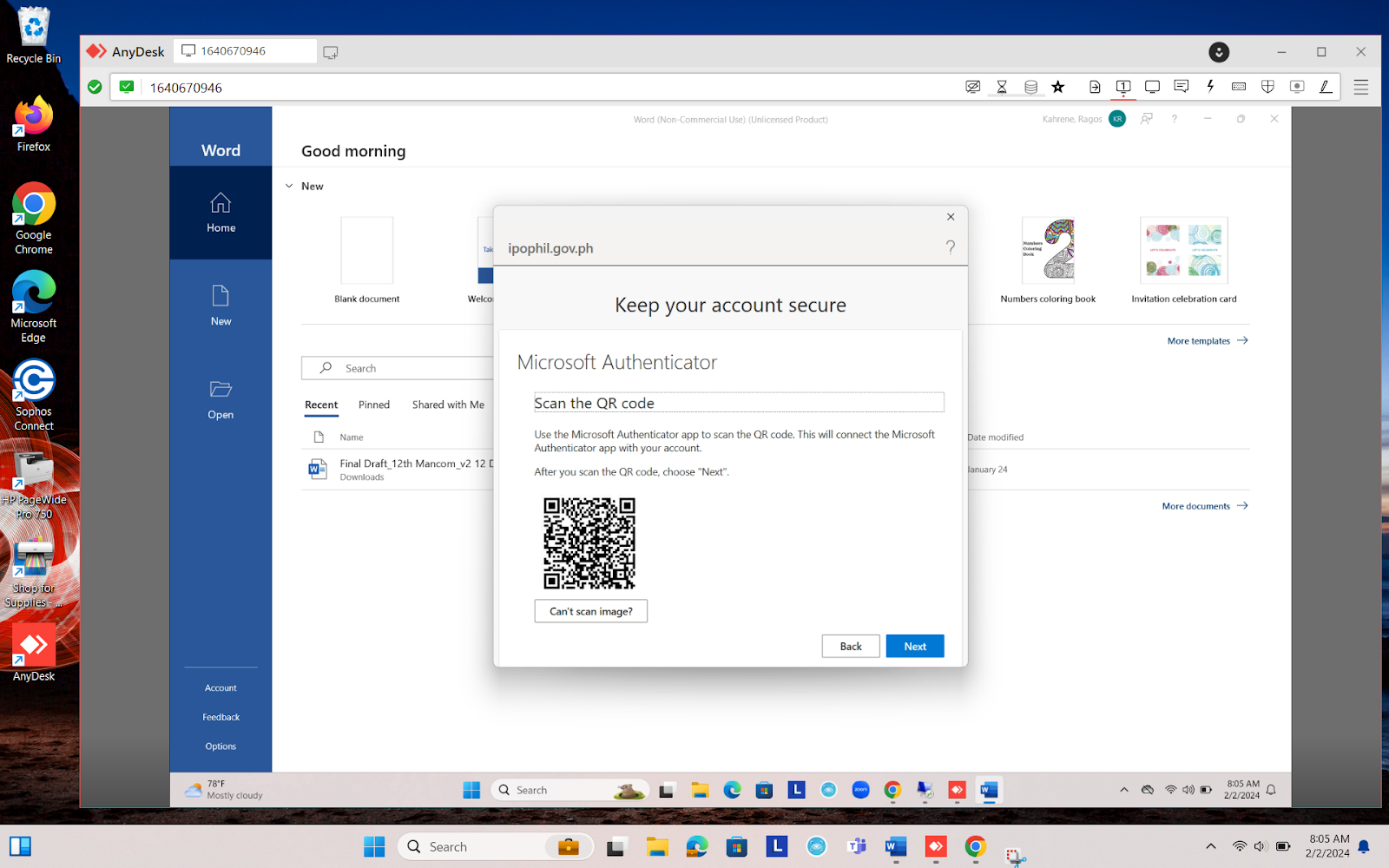Screen dimensions: 1389x868
Task: Open the AnyDesk whiteboard pen icon
Action: tap(1326, 87)
